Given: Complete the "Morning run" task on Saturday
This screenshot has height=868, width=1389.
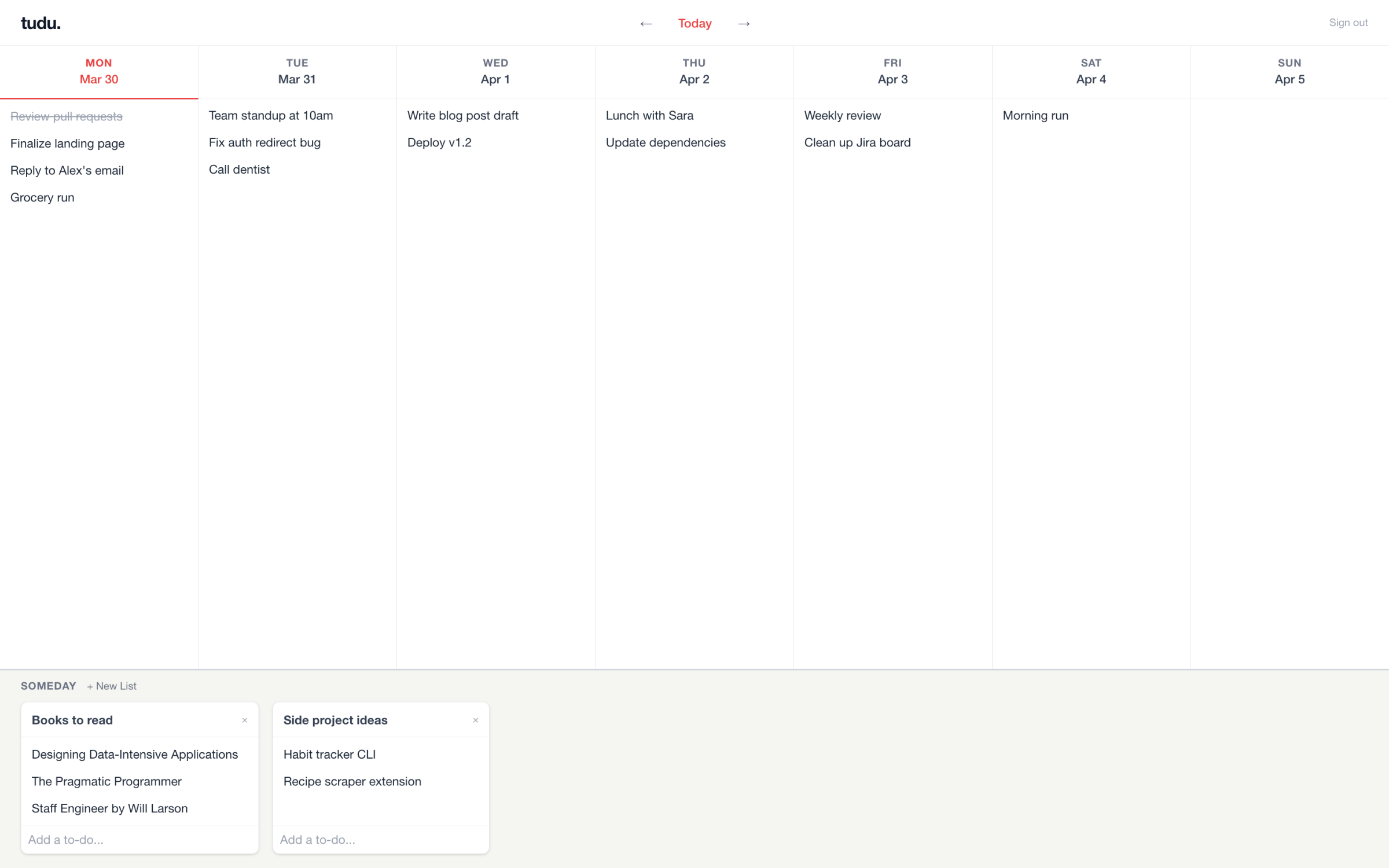Looking at the screenshot, I should (x=1035, y=115).
